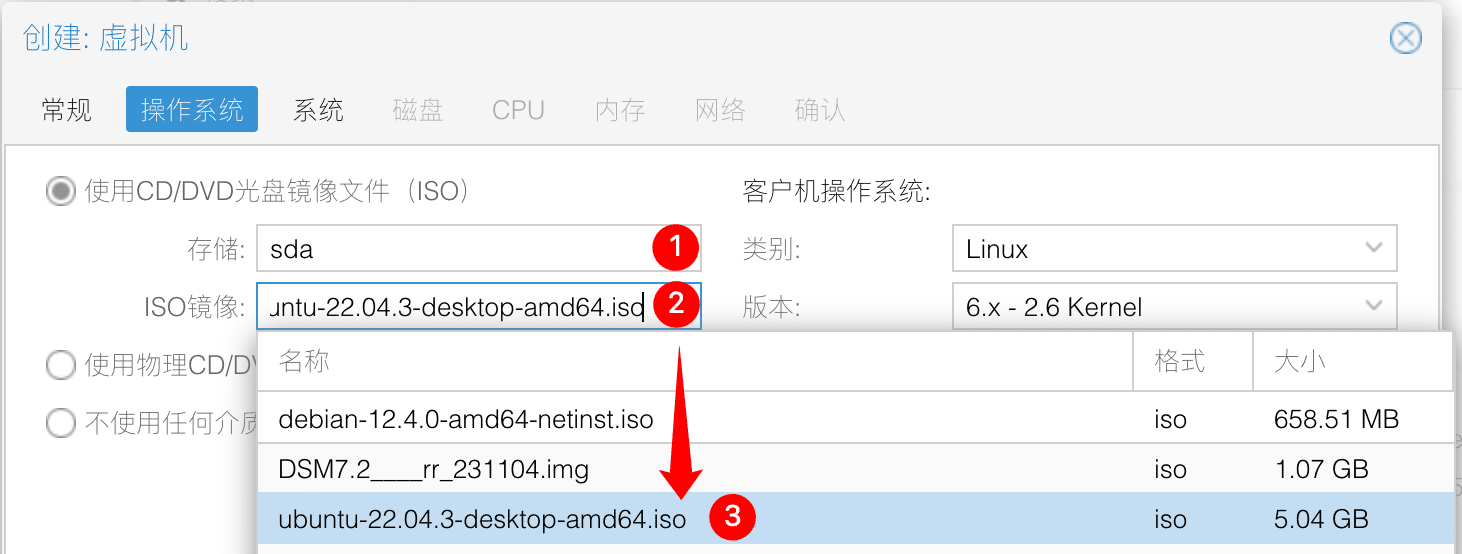Screen dimensions: 1462x554
Task: Switch to the 系统 tab
Action: (318, 110)
